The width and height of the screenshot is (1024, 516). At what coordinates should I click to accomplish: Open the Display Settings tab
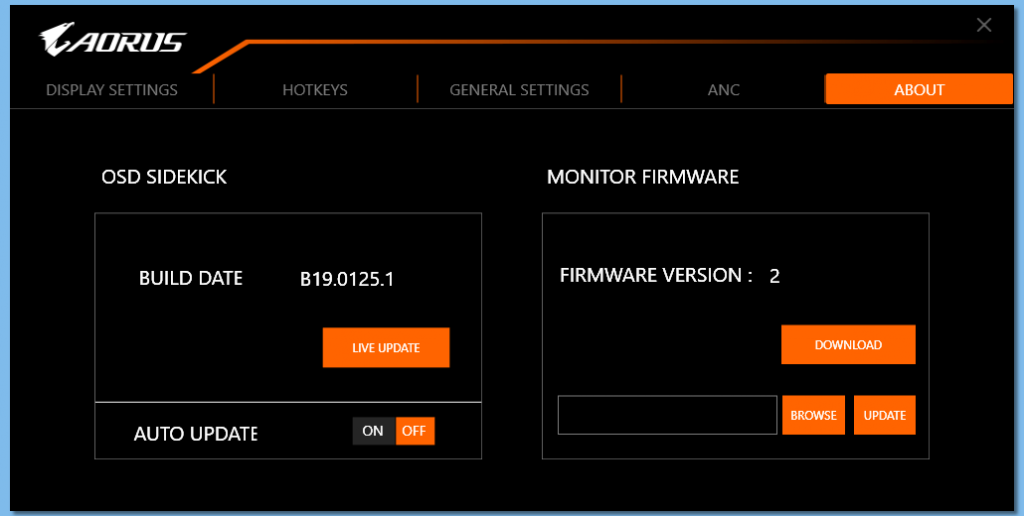click(112, 90)
